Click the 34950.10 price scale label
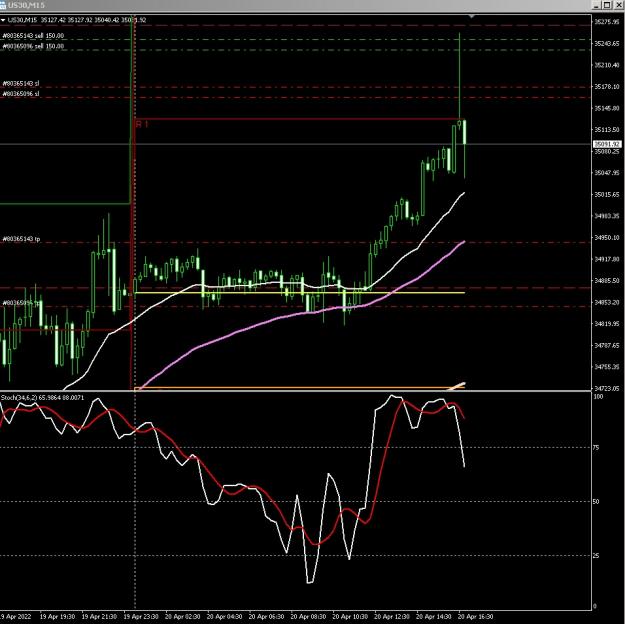 tap(607, 238)
